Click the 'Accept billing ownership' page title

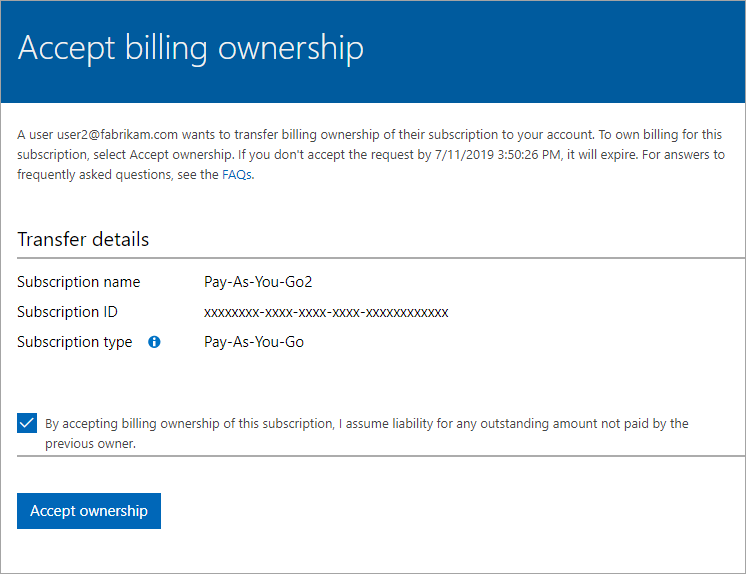191,49
